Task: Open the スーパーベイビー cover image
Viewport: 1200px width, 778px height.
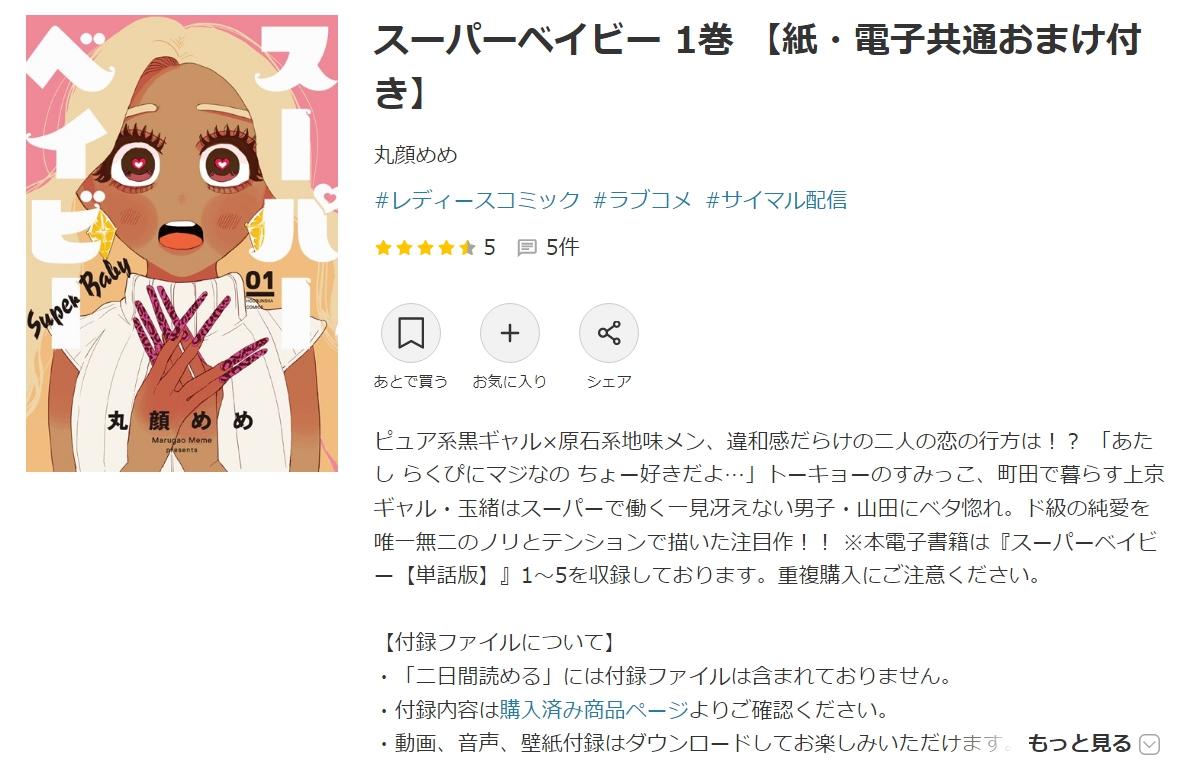Action: [x=182, y=243]
